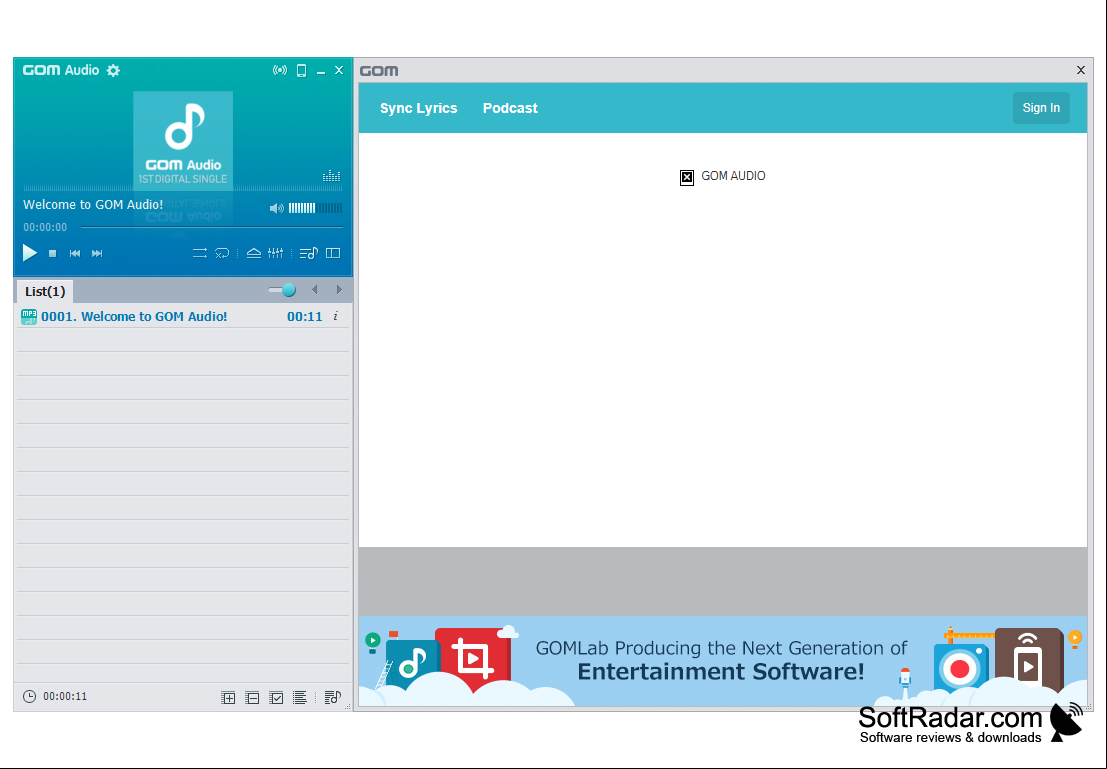
Task: Click the 00:11 track duration
Action: [304, 316]
